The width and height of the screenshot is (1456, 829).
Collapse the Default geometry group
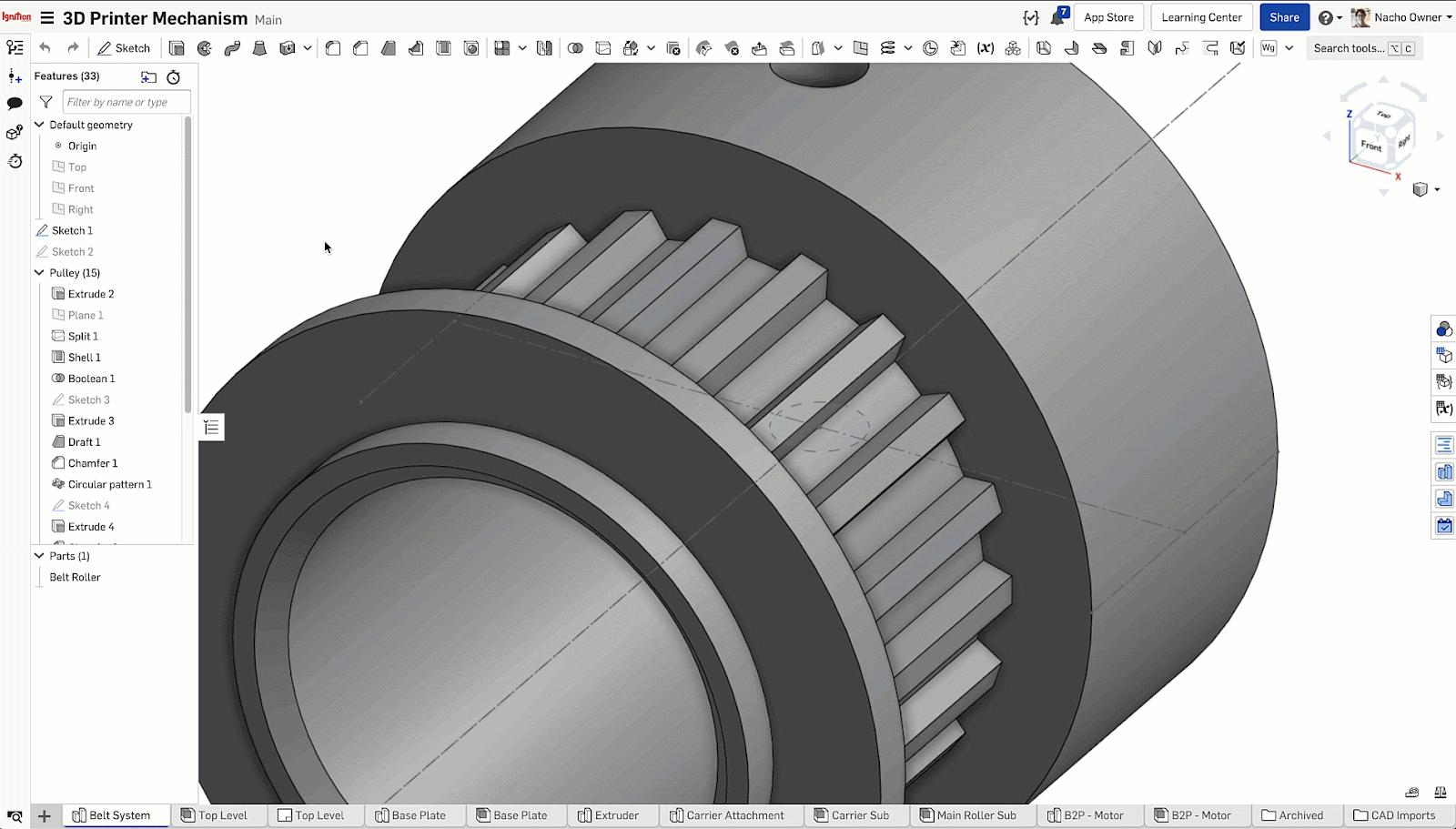point(39,125)
